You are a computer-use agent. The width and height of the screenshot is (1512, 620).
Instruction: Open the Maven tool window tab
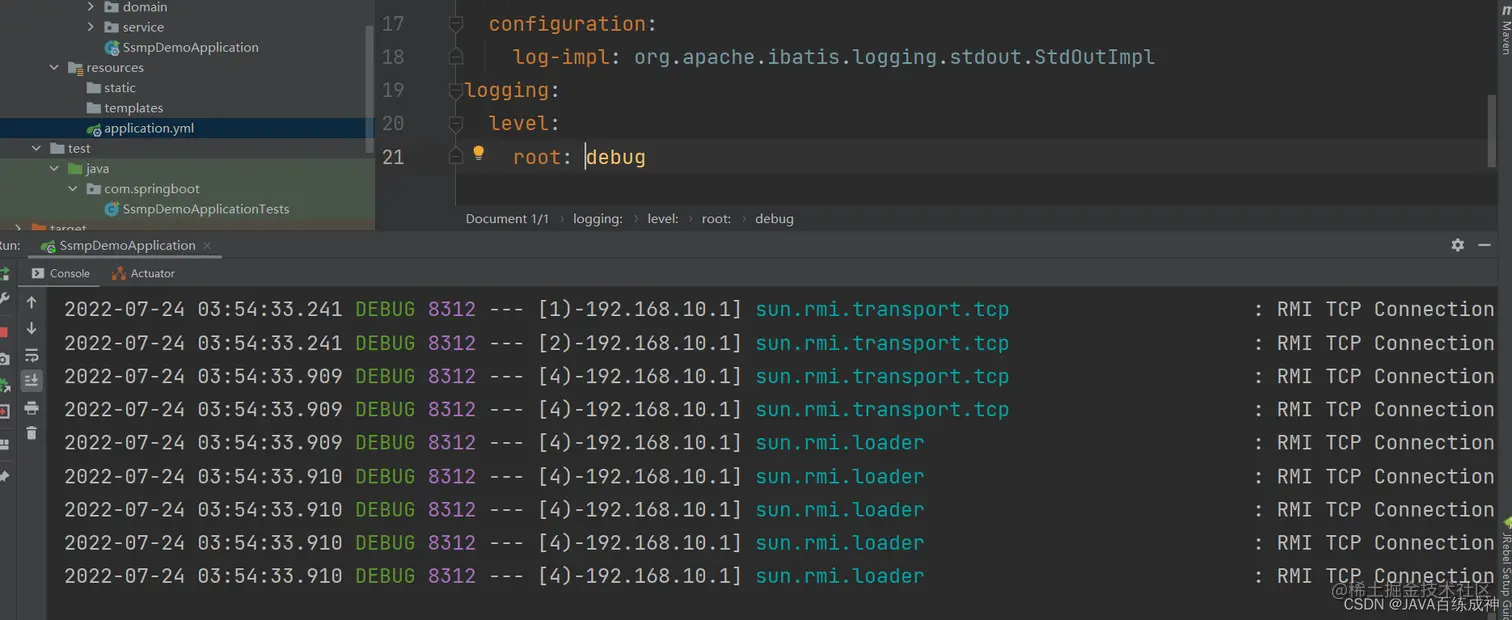tap(1505, 30)
